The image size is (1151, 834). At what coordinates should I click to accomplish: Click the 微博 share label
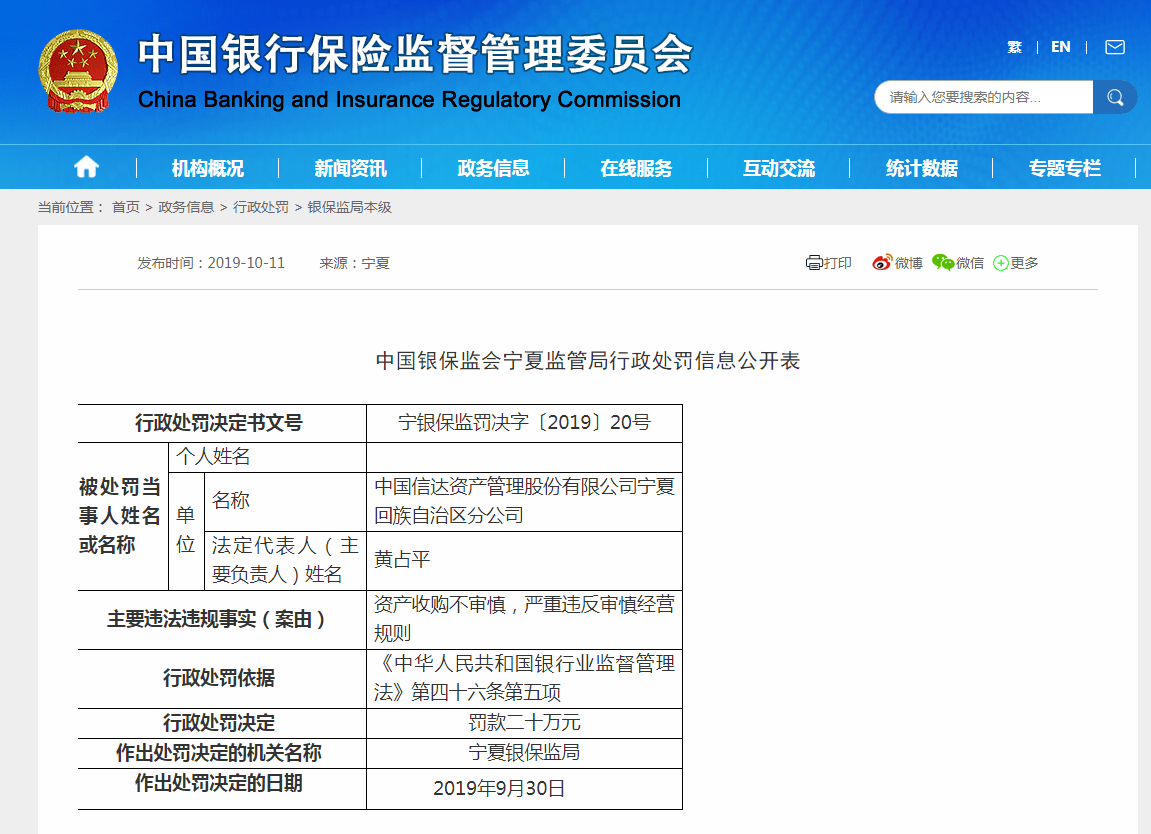[909, 263]
